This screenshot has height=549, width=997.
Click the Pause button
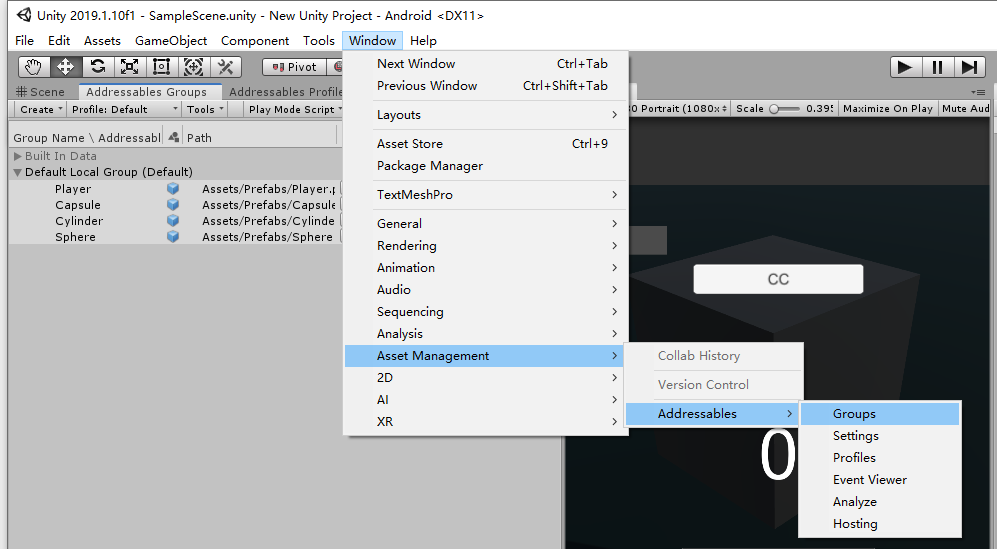pos(937,67)
